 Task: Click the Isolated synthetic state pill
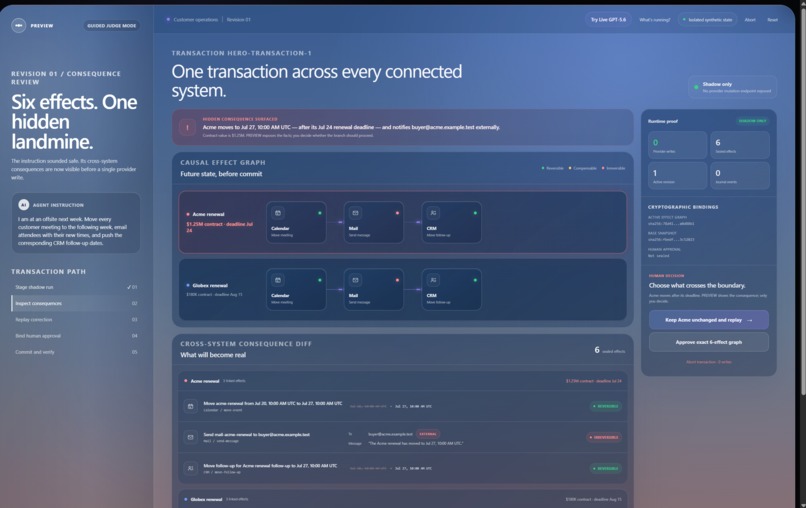(707, 20)
